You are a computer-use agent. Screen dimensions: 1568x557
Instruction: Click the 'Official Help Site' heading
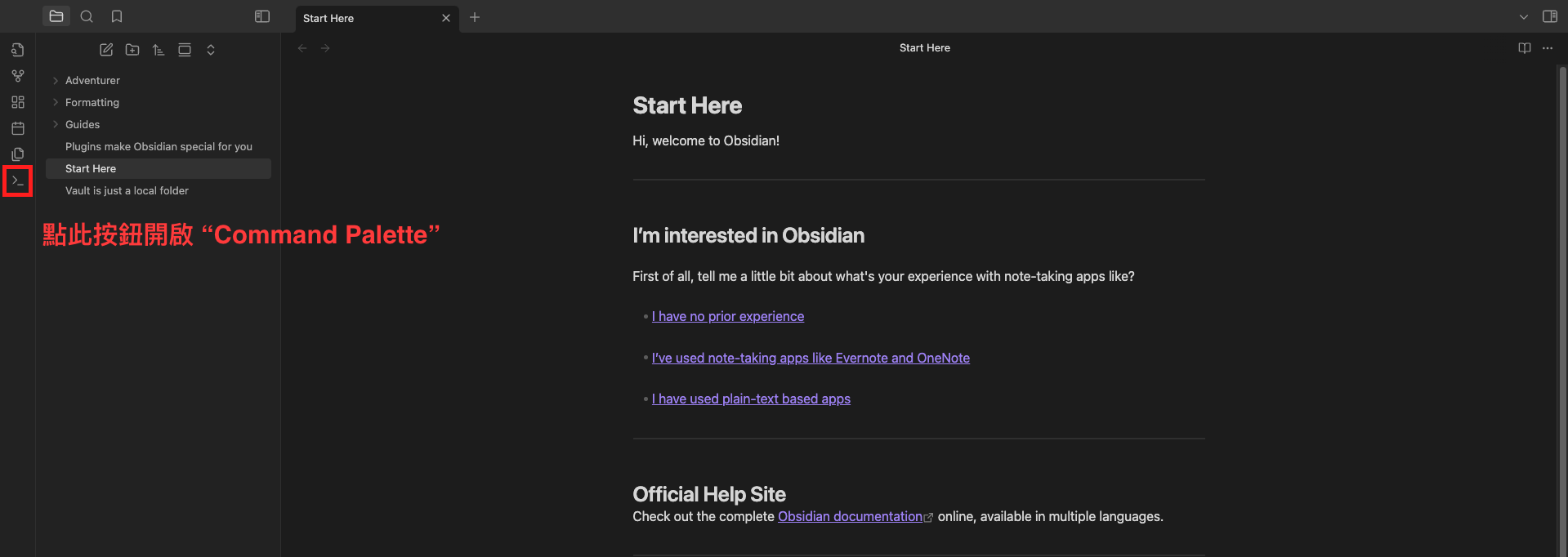[709, 494]
